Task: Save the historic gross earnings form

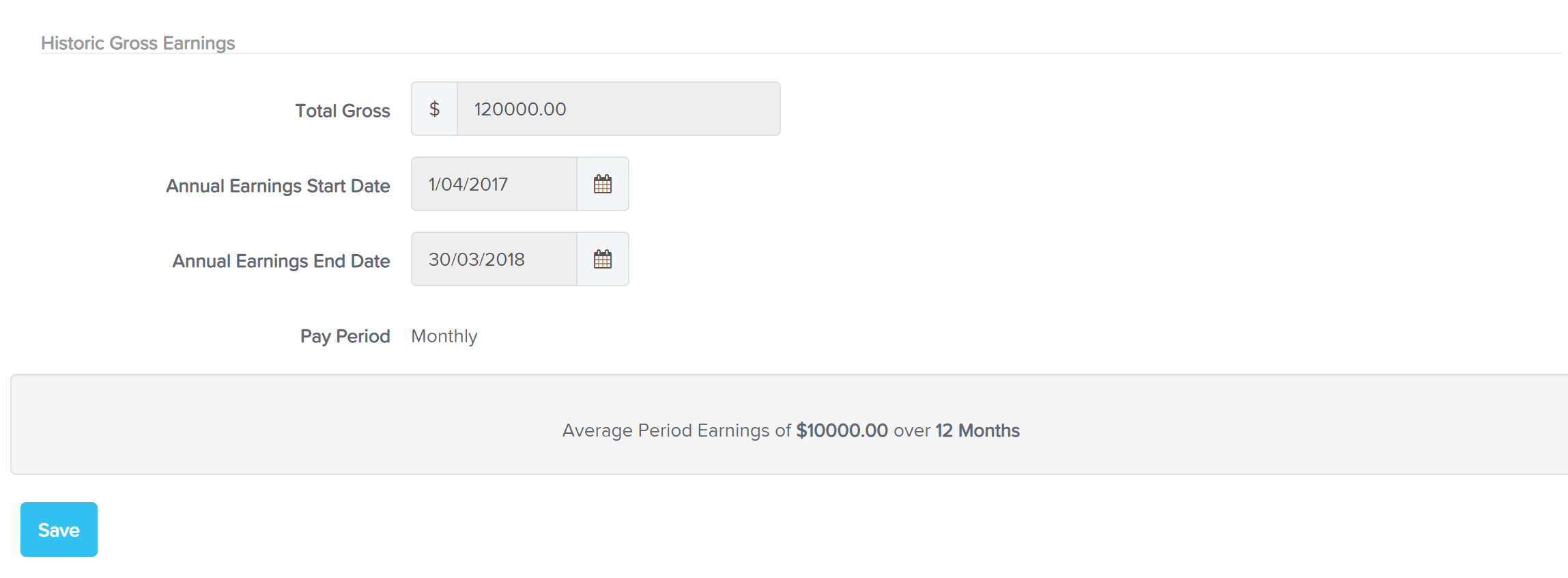Action: tap(59, 529)
